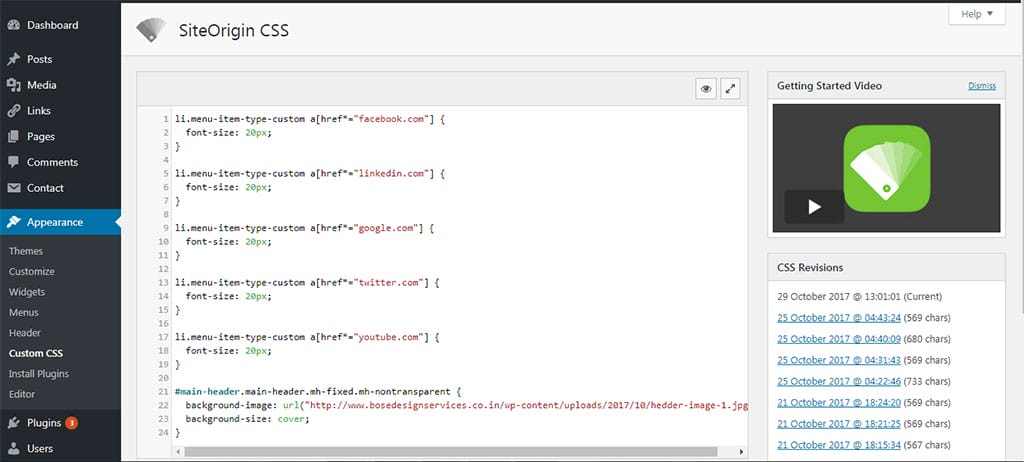Screen dimensions: 1024x462
Task: Click the Contact envelope icon
Action: pos(14,188)
